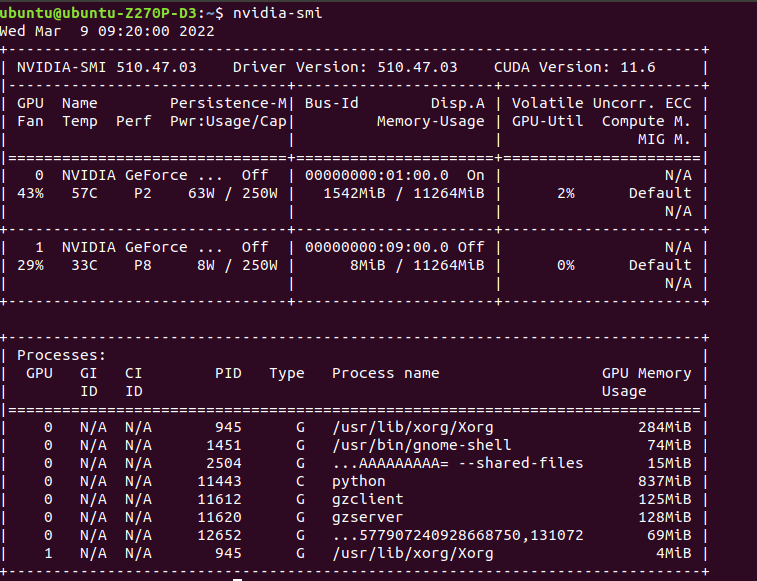
Task: Click the "Processes:" section label
Action: (61, 355)
